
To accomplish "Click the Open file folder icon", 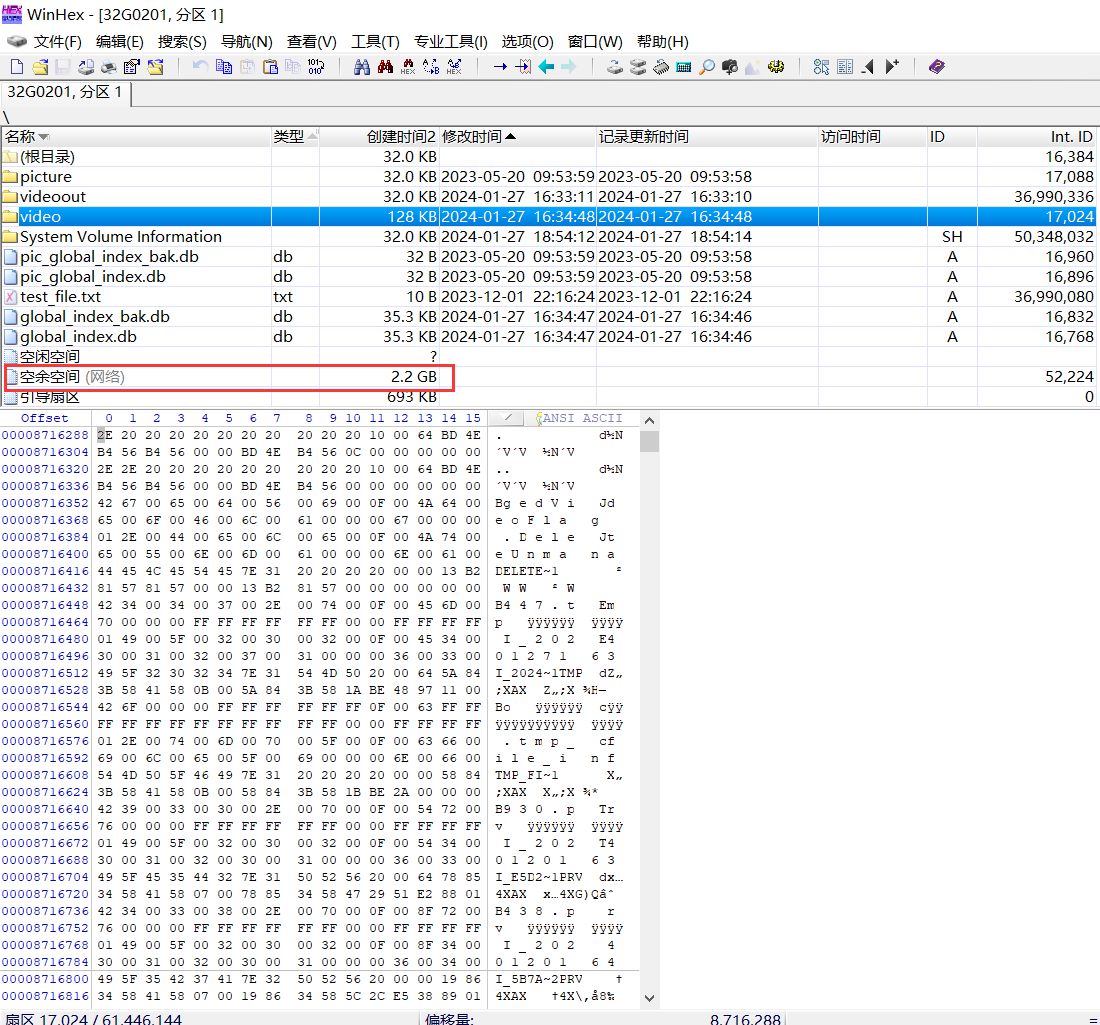I will pyautogui.click(x=40, y=67).
